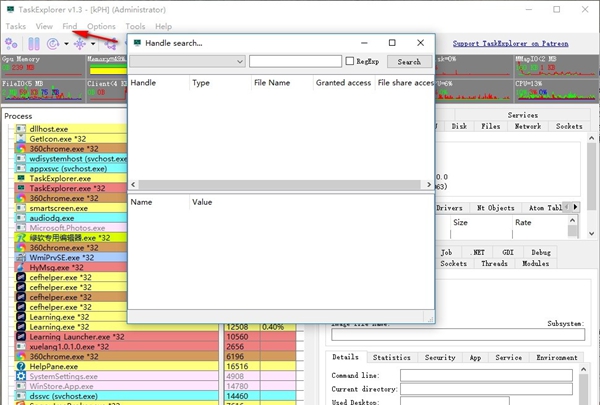Pause refreshing with the toolbar pause icon

click(34, 44)
